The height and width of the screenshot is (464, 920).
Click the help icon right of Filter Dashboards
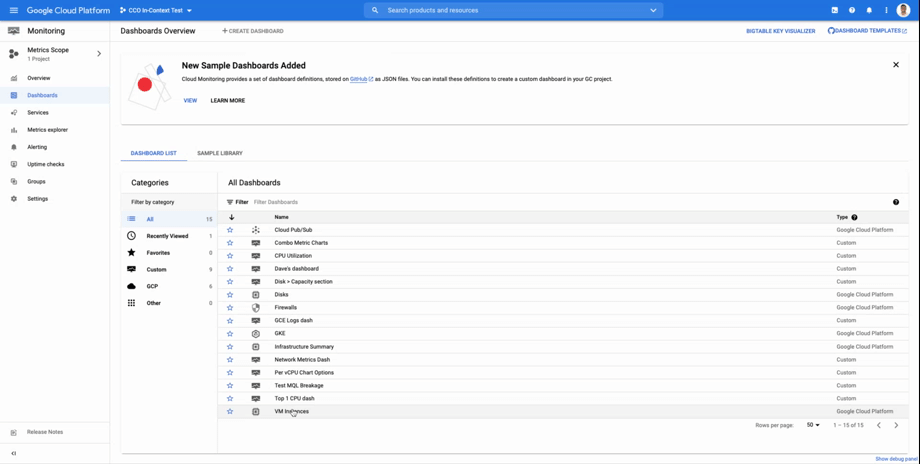pyautogui.click(x=895, y=202)
